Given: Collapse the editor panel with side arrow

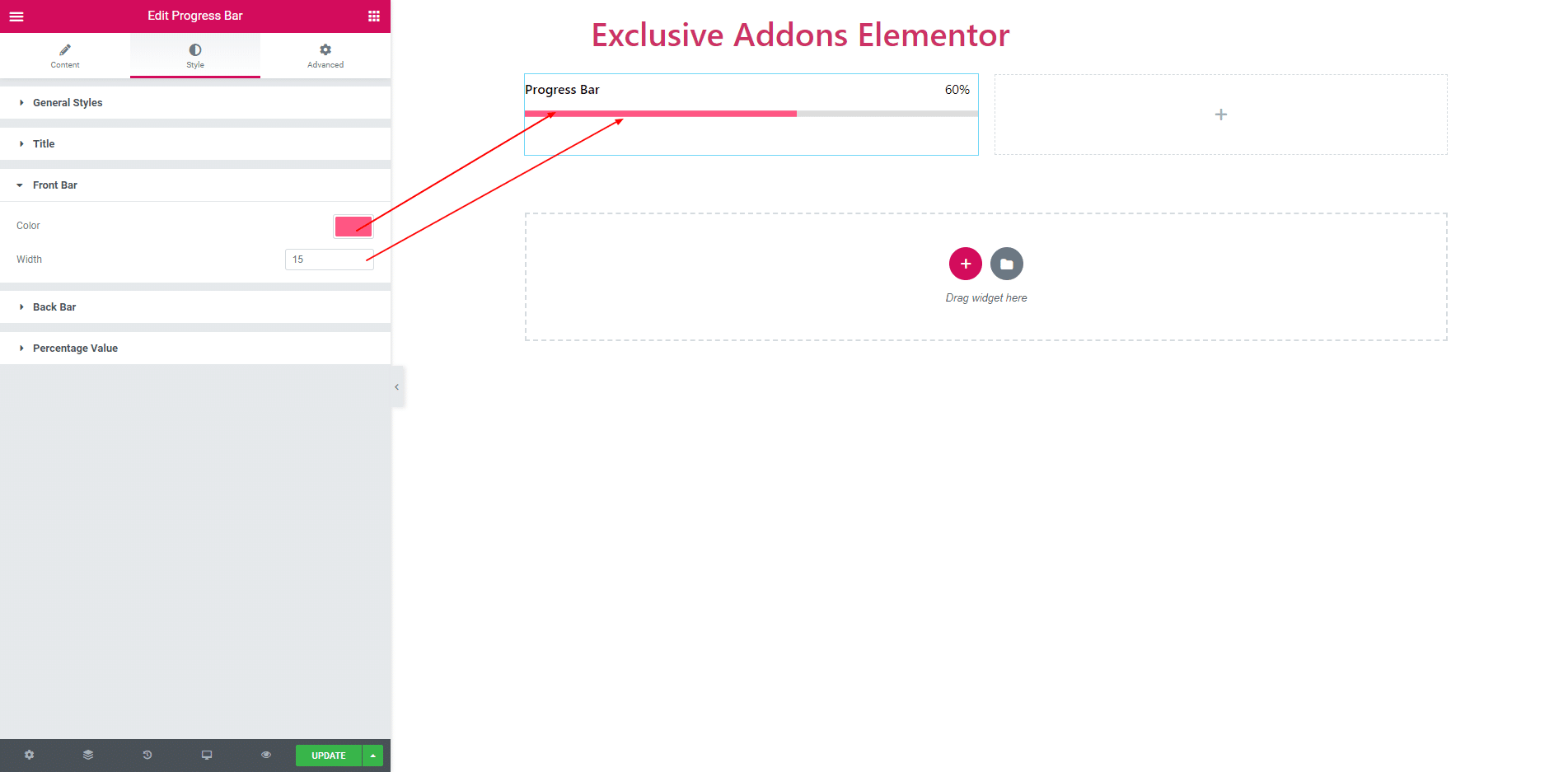Looking at the screenshot, I should [x=397, y=386].
